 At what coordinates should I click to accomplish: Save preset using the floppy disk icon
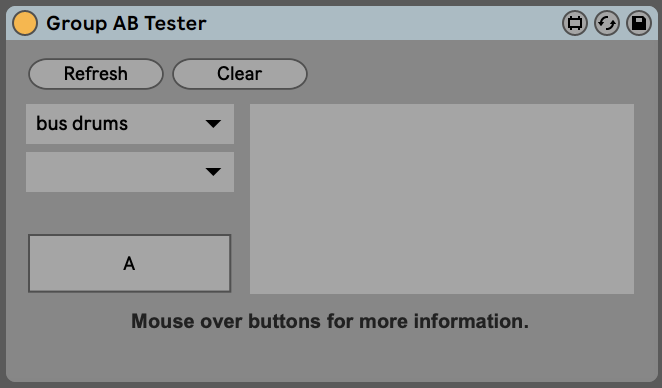coord(639,23)
